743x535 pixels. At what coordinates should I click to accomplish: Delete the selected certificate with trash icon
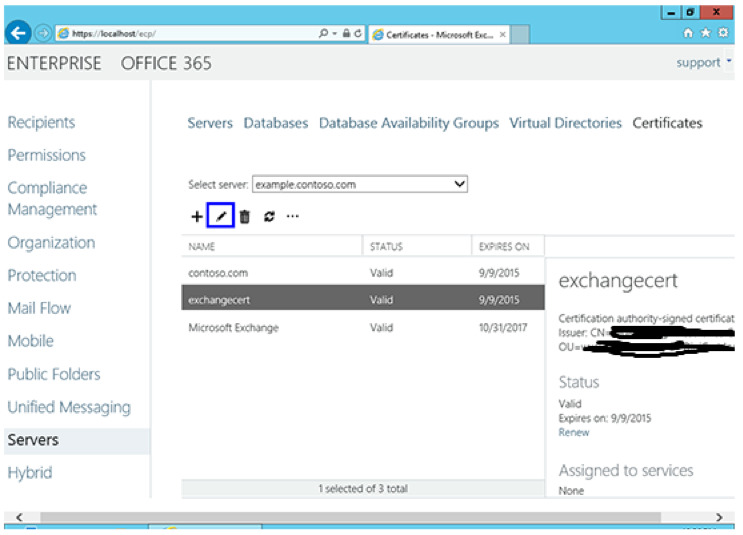245,217
